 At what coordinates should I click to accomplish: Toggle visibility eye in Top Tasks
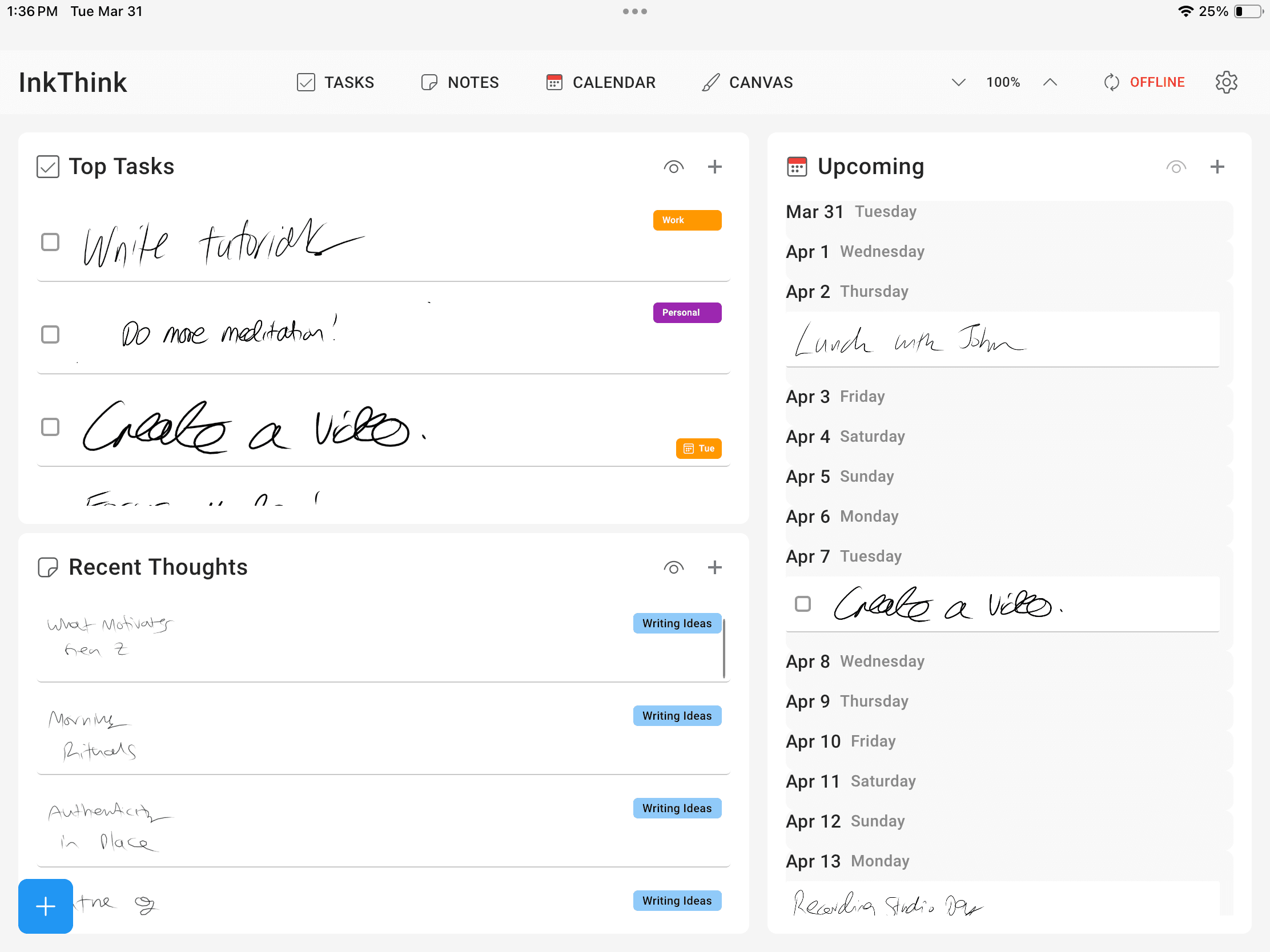click(x=673, y=167)
